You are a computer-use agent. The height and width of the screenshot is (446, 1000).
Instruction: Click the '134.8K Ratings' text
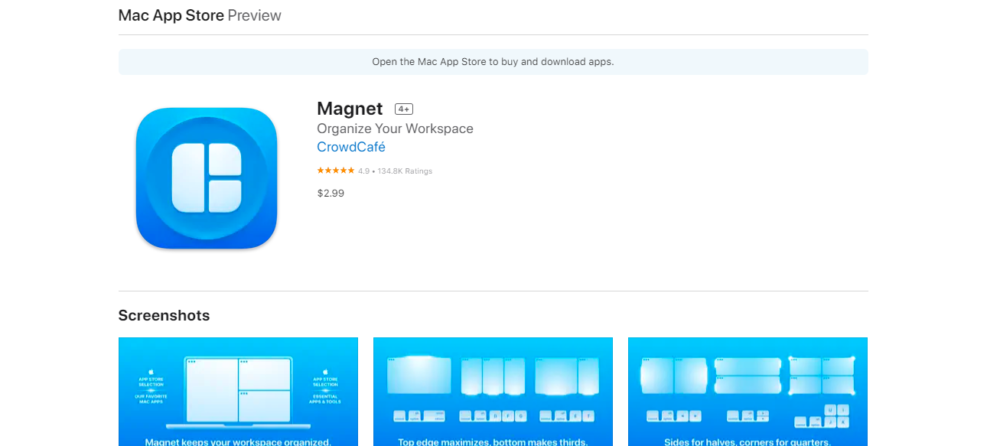coord(404,171)
